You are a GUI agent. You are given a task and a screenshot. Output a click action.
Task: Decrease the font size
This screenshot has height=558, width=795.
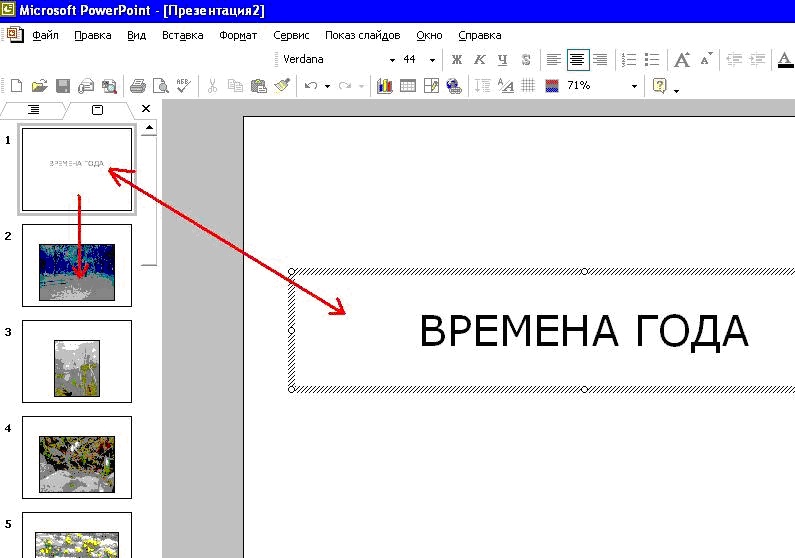(706, 60)
